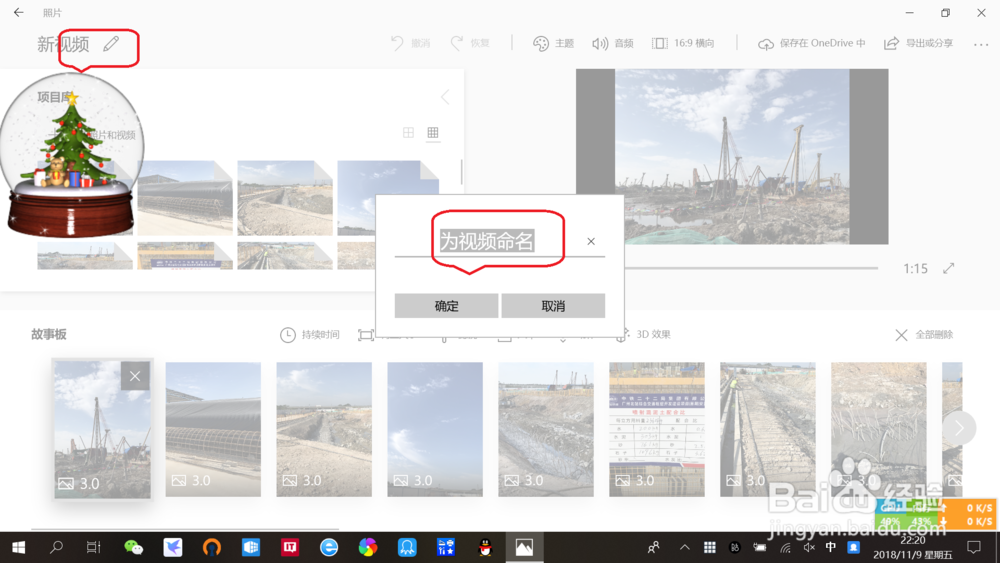Change the 16:9 横向 aspect ratio
The height and width of the screenshot is (563, 1000).
coord(683,43)
